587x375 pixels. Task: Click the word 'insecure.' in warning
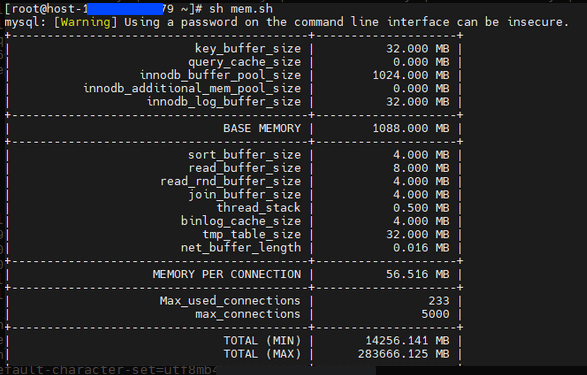point(538,22)
